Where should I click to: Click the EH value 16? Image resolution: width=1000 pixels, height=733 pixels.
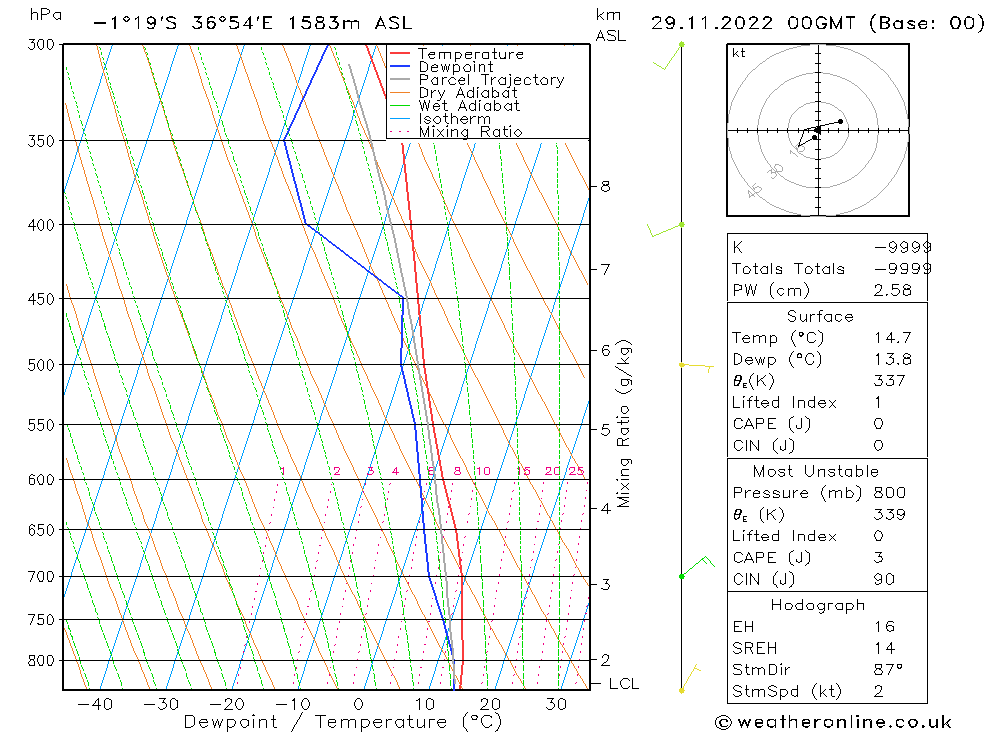tap(885, 627)
